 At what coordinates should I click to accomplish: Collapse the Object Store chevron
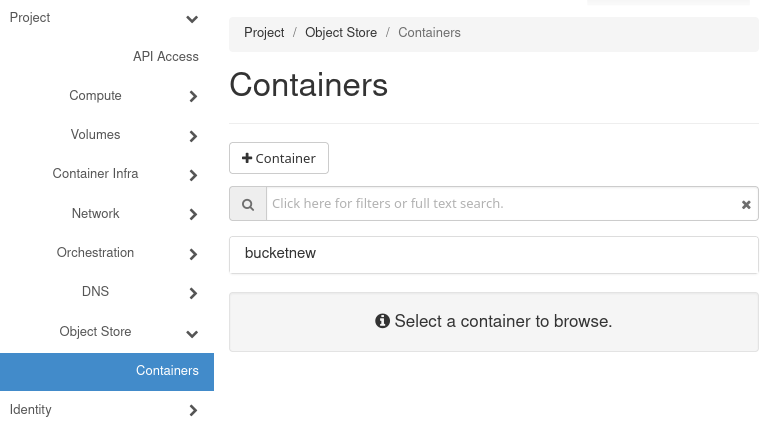coord(192,333)
